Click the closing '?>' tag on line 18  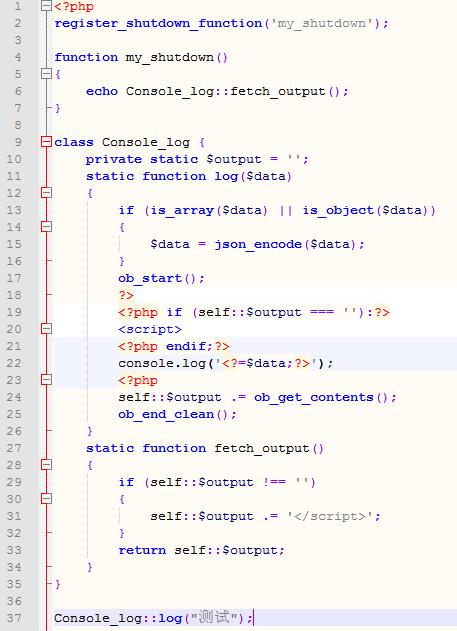[x=126, y=295]
